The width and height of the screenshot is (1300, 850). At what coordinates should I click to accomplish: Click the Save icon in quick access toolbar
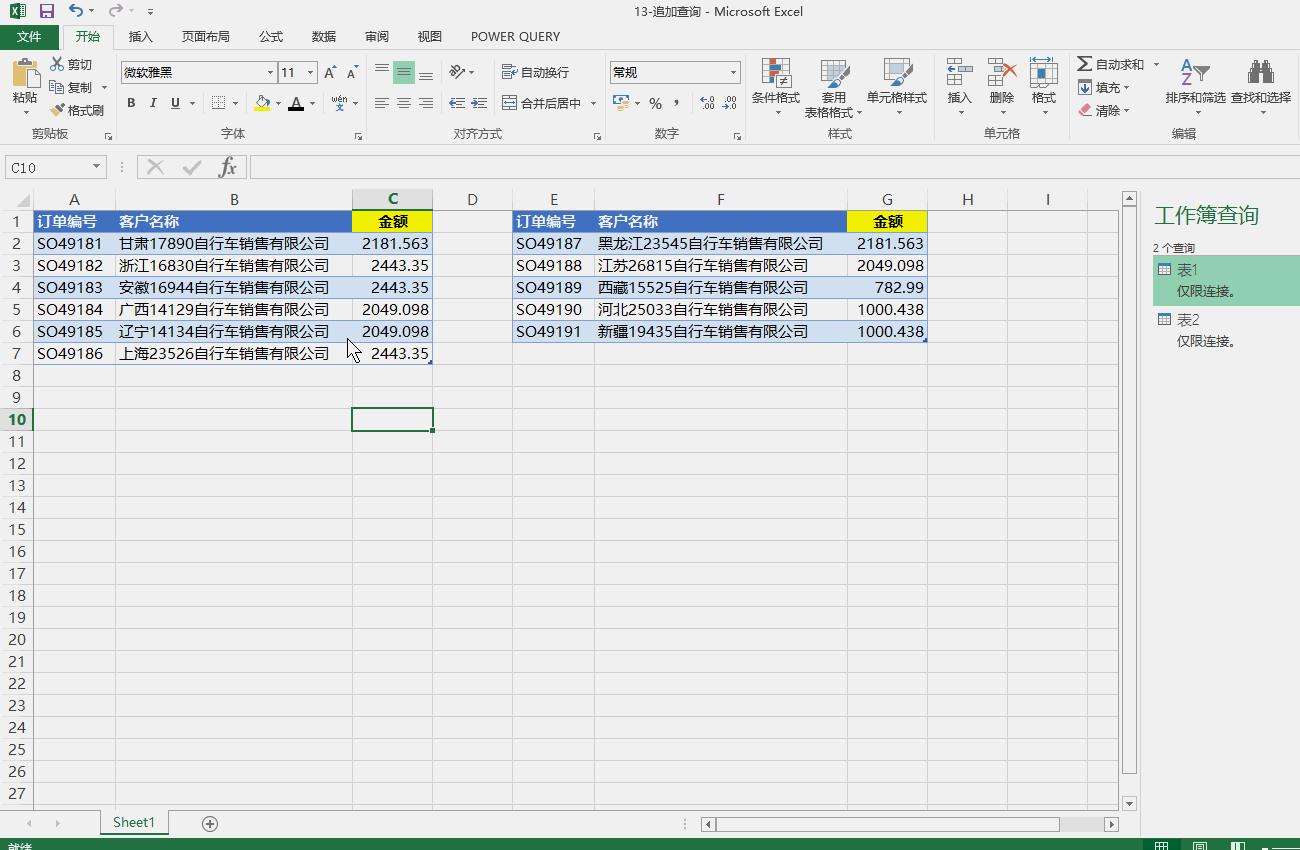click(x=46, y=11)
